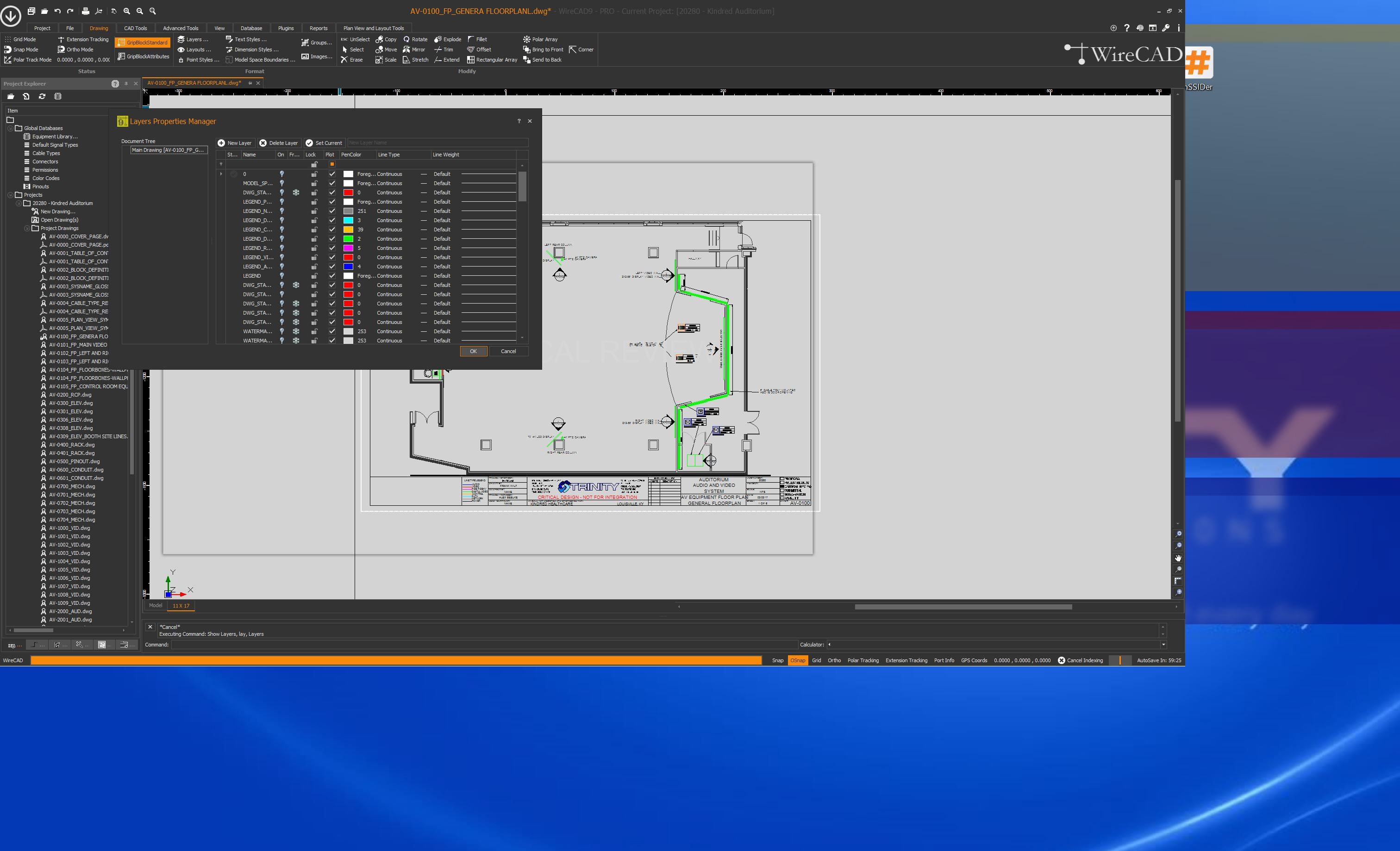Select the Copy tool in Modify group
Viewport: 1400px width, 851px height.
coord(386,39)
